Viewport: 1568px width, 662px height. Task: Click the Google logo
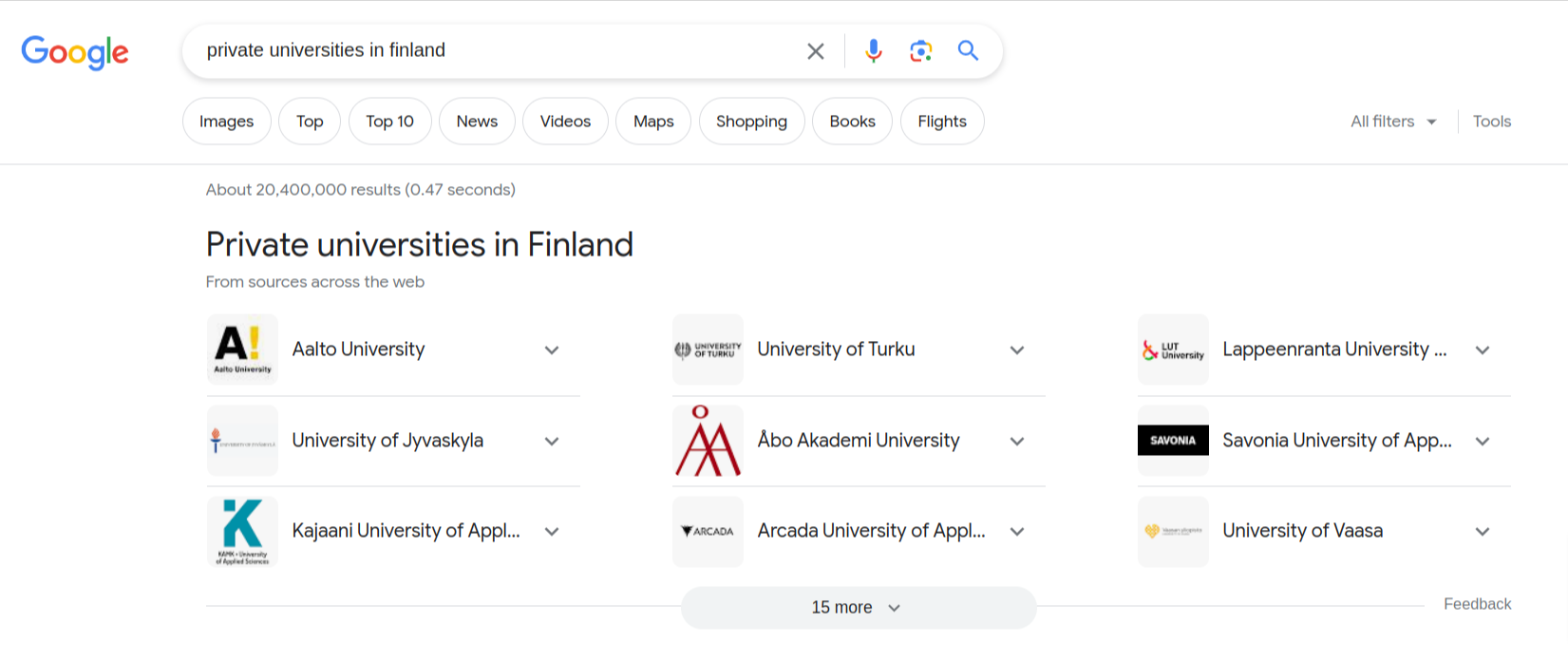tap(75, 52)
